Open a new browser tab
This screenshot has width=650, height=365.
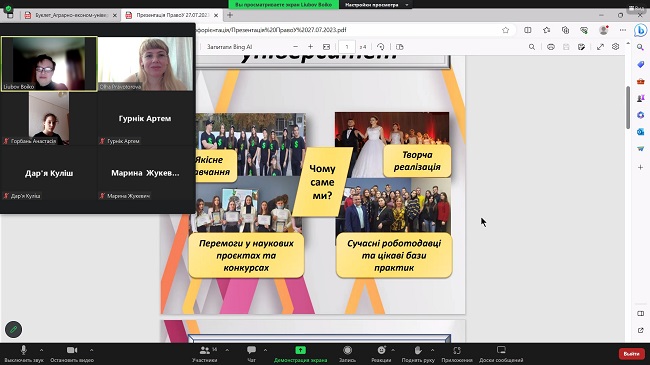pos(230,15)
